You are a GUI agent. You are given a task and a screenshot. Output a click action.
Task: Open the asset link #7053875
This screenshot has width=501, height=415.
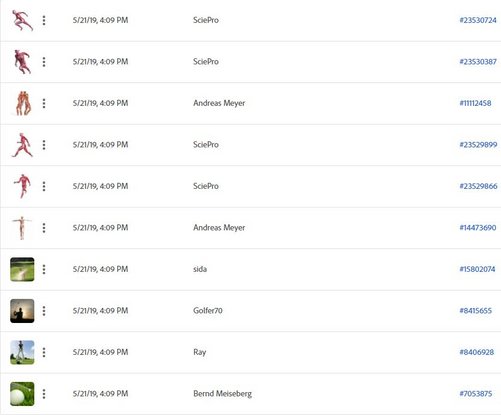476,394
